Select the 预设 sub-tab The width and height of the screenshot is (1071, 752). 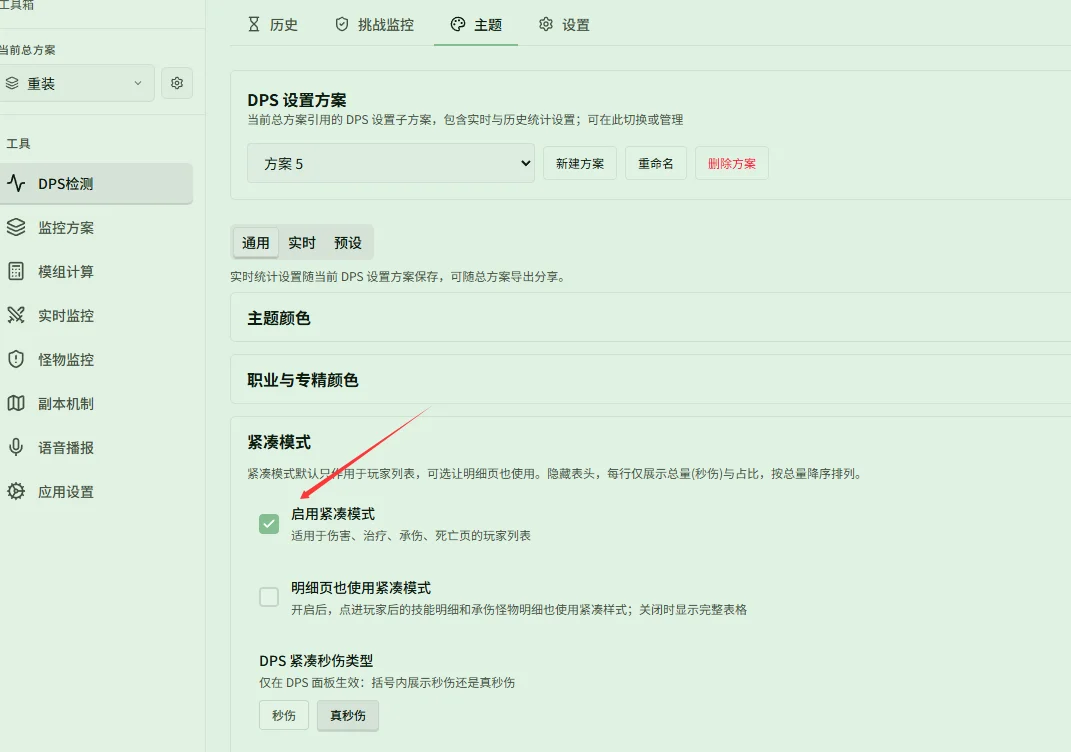[348, 242]
